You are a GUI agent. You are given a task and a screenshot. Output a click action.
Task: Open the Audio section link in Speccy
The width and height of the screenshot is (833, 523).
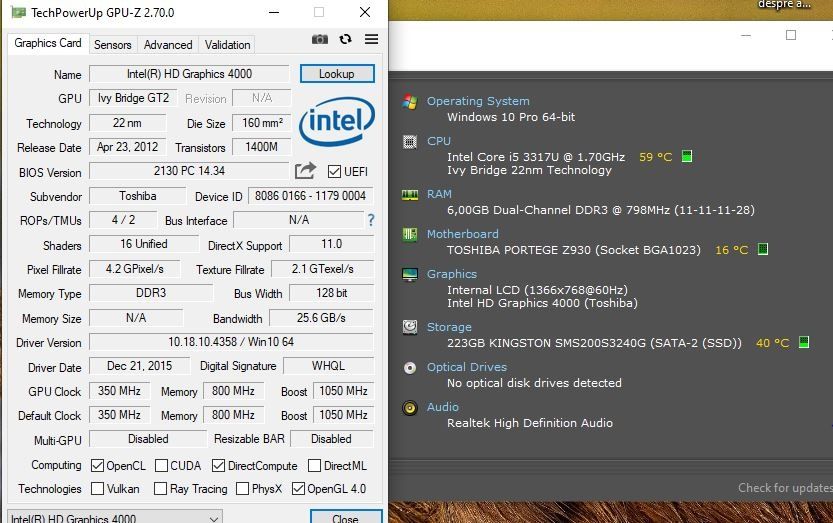coord(443,407)
